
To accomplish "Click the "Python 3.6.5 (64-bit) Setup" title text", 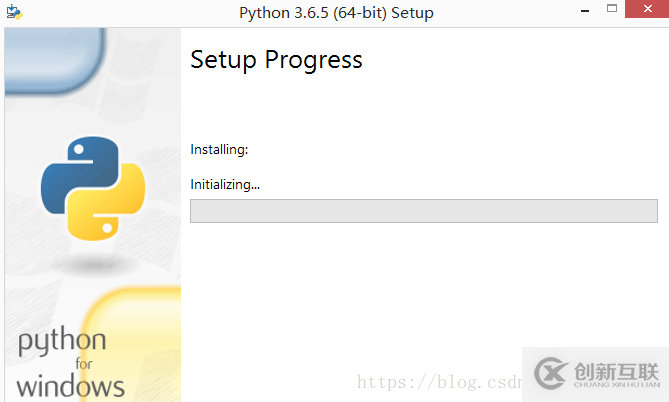I will click(x=337, y=13).
